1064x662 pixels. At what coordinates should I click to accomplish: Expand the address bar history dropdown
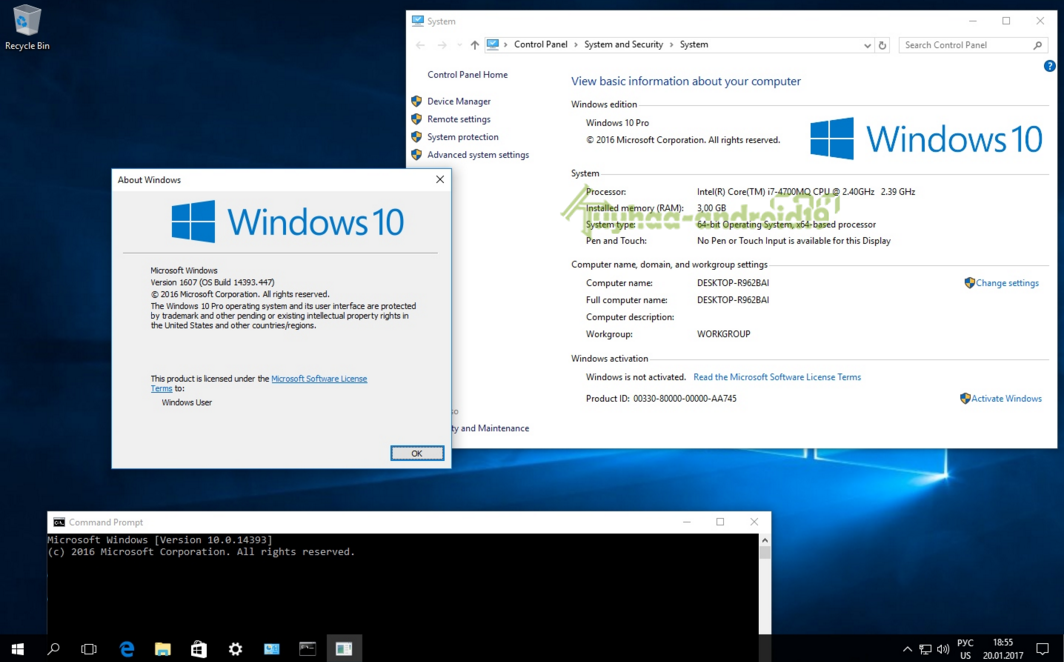pyautogui.click(x=867, y=45)
